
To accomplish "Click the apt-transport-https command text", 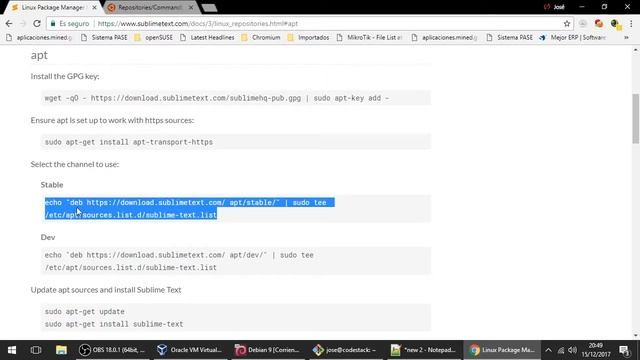I will (x=129, y=142).
